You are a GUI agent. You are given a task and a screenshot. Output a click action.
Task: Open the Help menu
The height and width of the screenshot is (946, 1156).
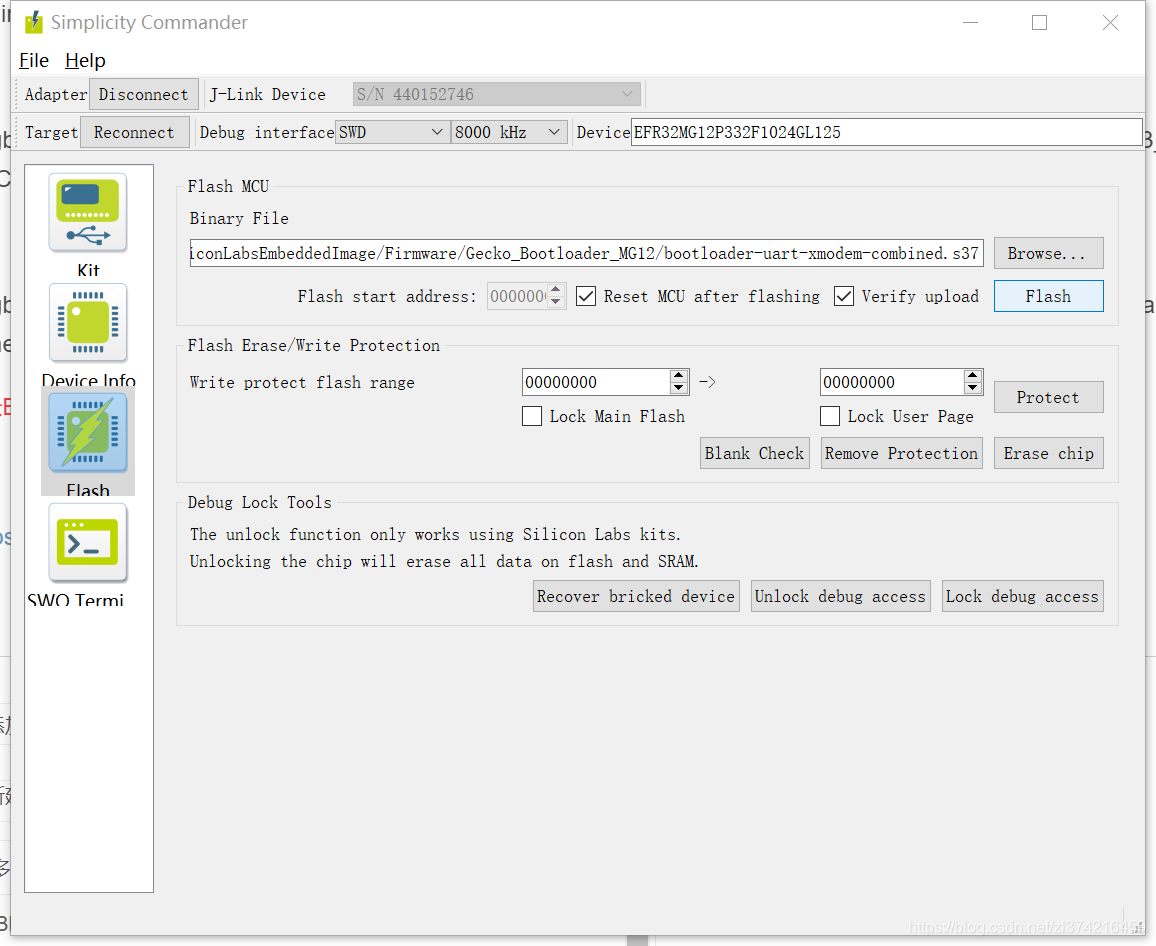point(86,60)
